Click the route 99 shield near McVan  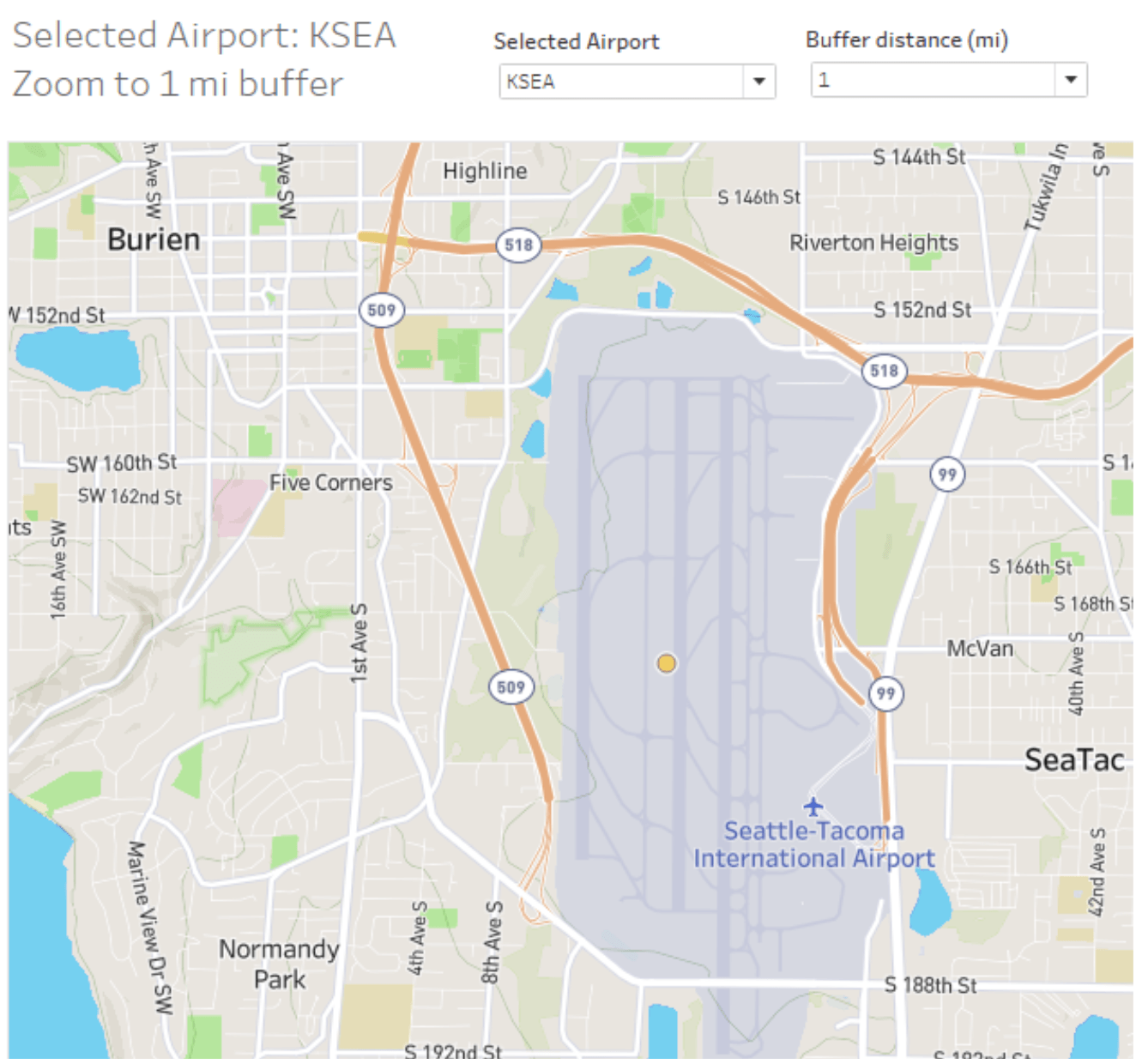(885, 693)
